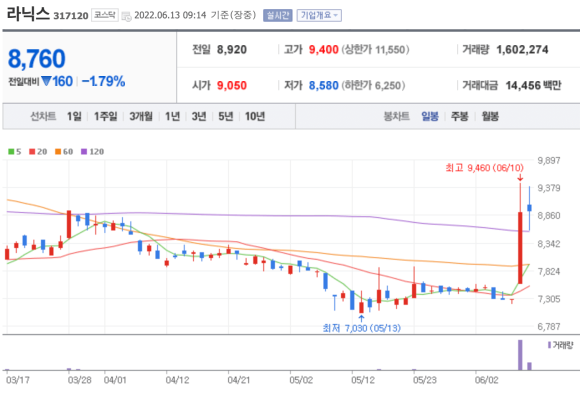Click the purple 거래량 volume legend marker
This screenshot has width=580, height=395.
pos(549,345)
